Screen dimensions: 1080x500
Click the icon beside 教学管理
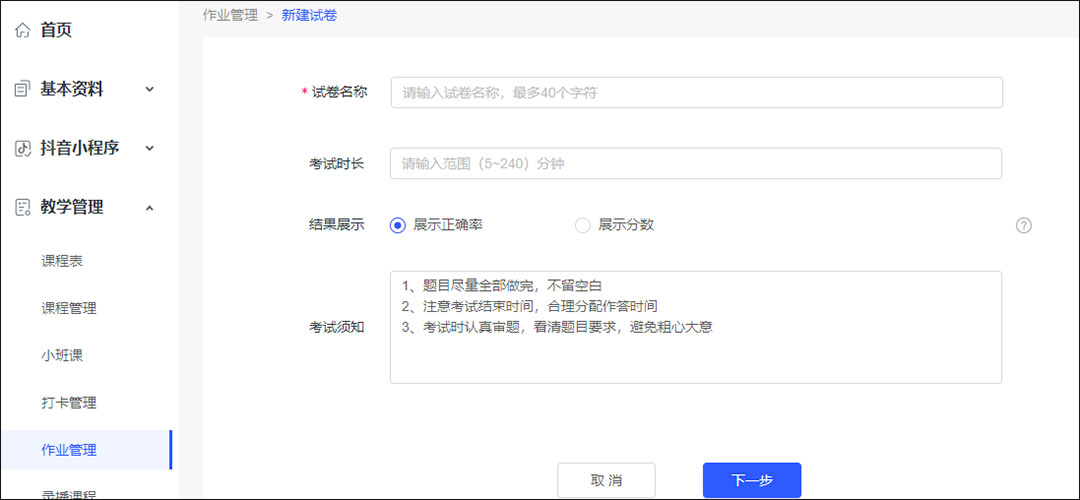click(23, 207)
